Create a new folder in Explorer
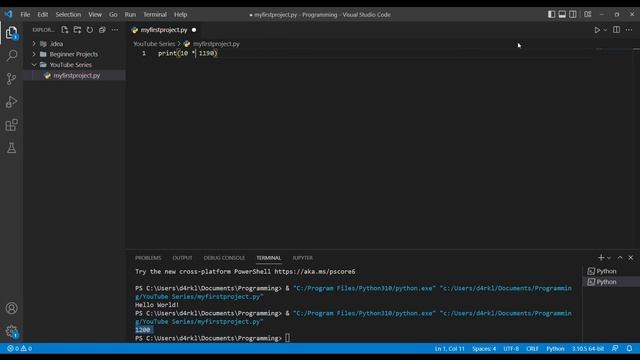This screenshot has width=640, height=360. pyautogui.click(x=77, y=30)
